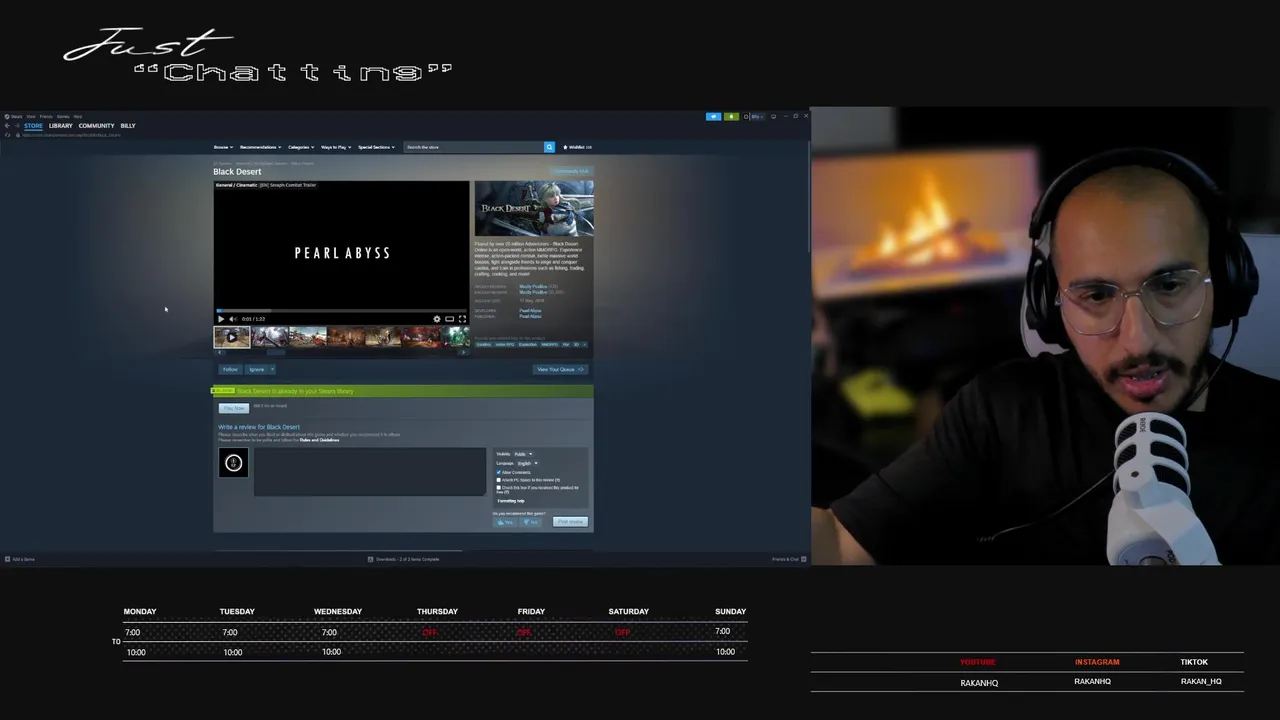Expand the Ignore button dropdown arrow

(271, 369)
